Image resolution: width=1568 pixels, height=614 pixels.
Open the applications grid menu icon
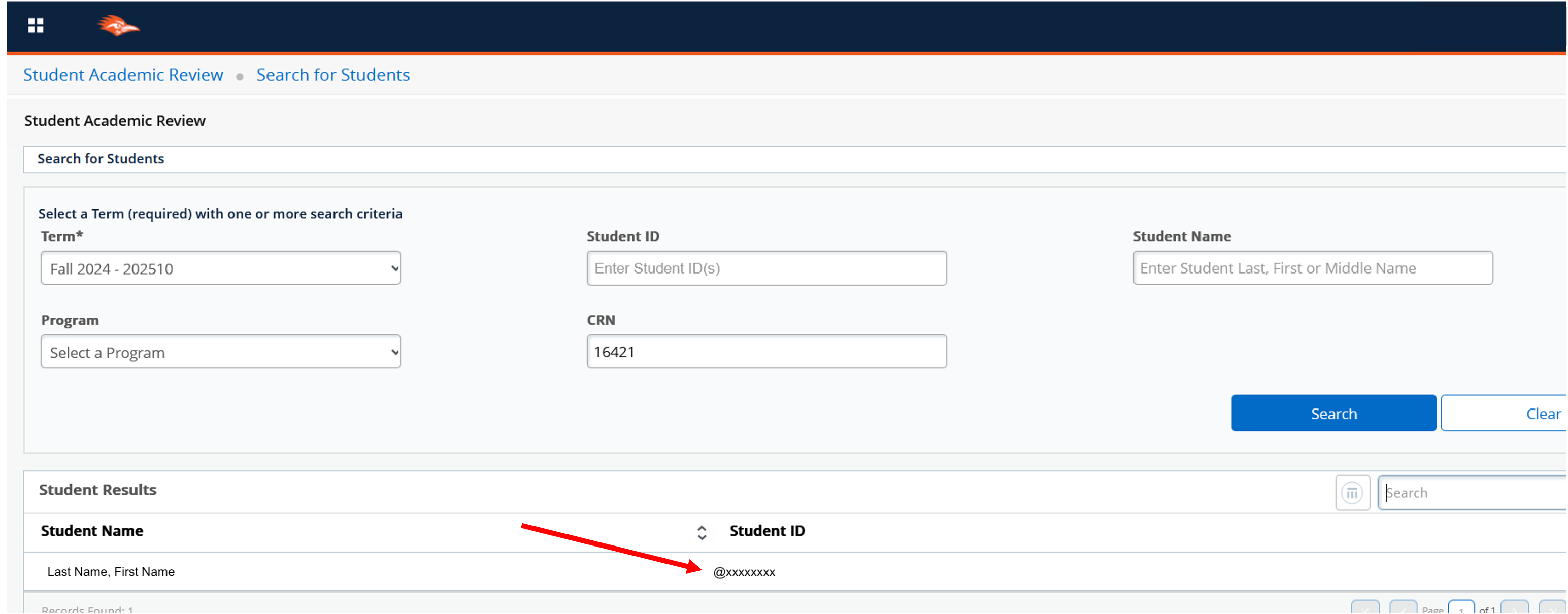[x=36, y=25]
